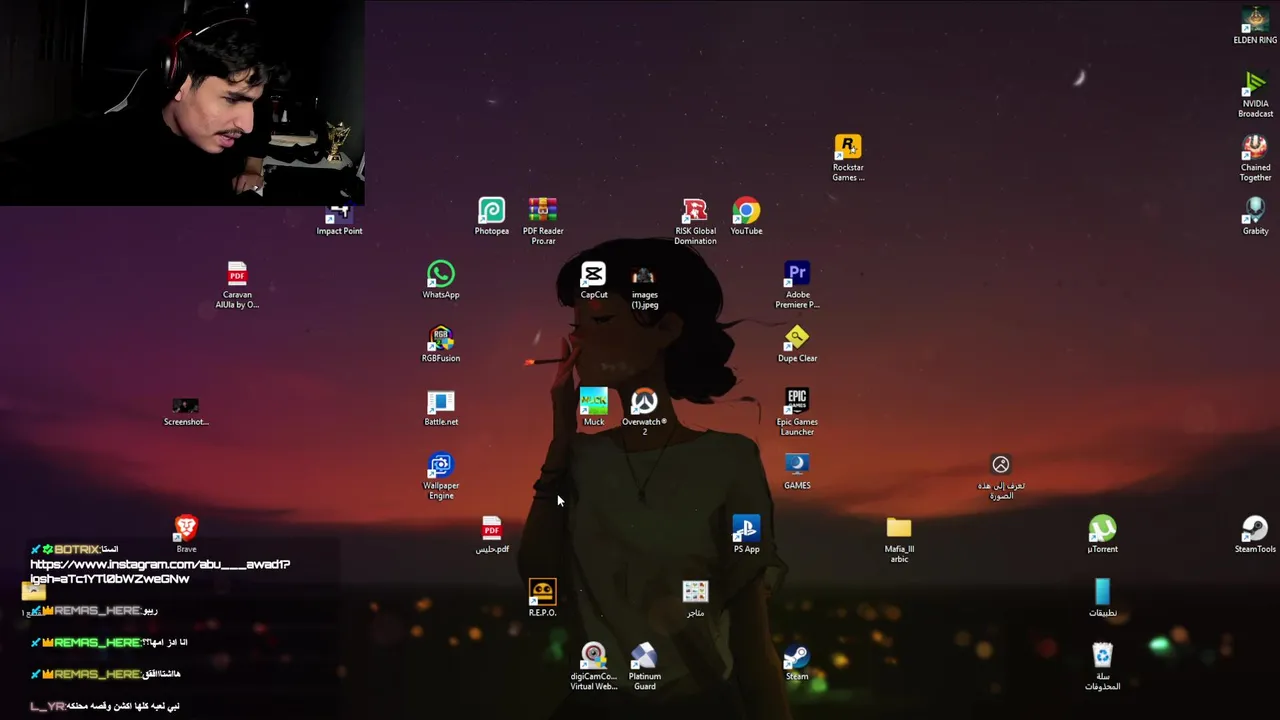
Task: Select the Caravan AlUla PDF file
Action: point(237,285)
